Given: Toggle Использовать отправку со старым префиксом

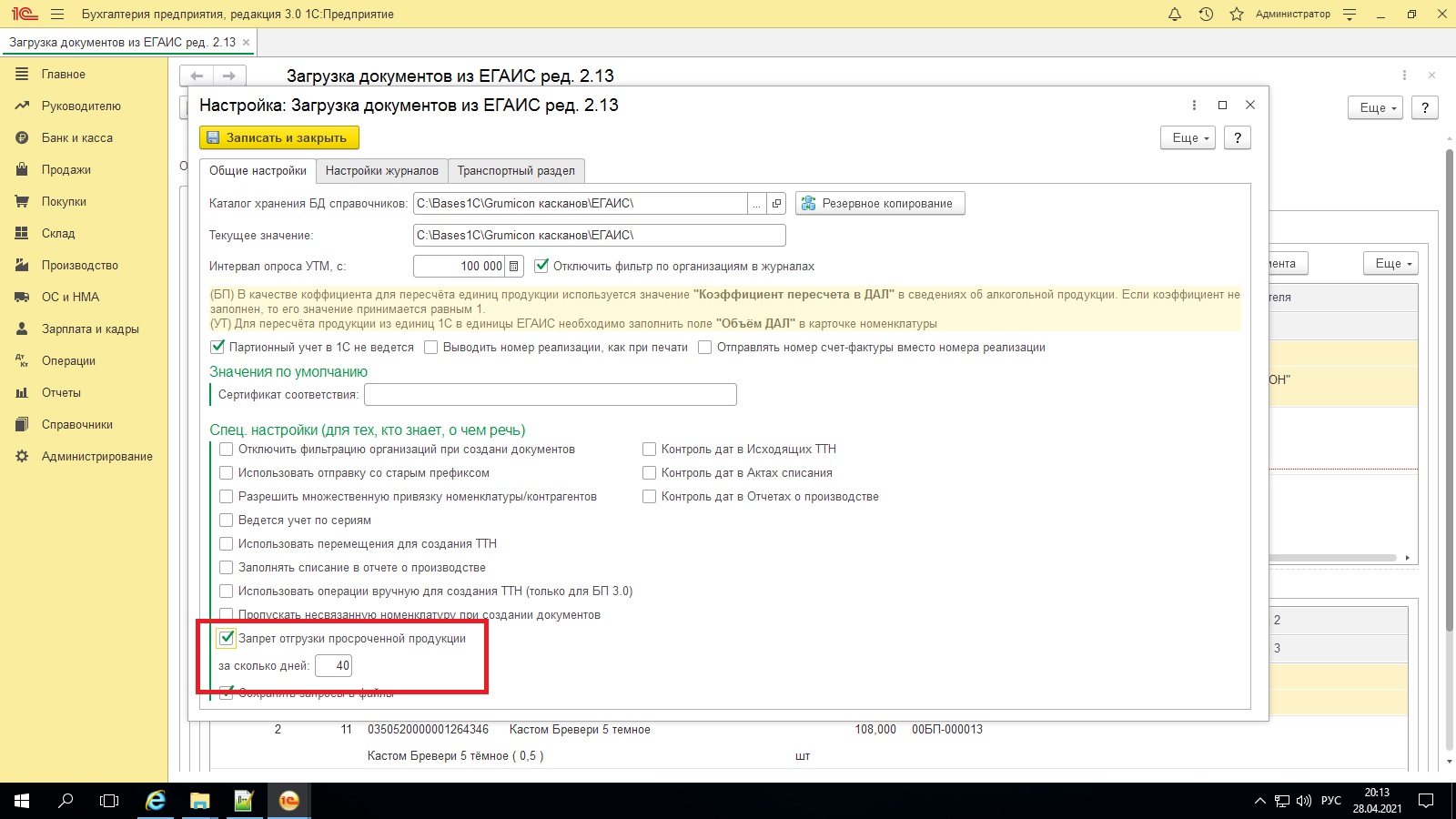Looking at the screenshot, I should click(227, 472).
